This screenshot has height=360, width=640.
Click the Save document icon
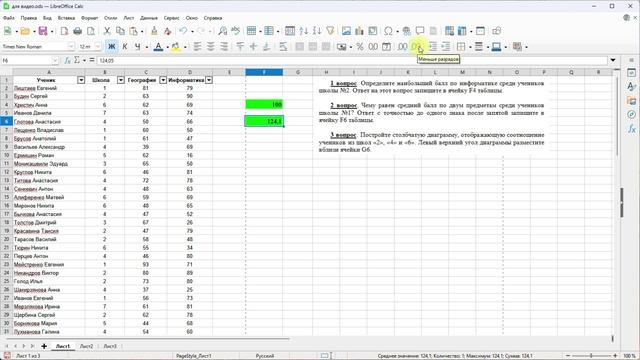click(x=42, y=31)
